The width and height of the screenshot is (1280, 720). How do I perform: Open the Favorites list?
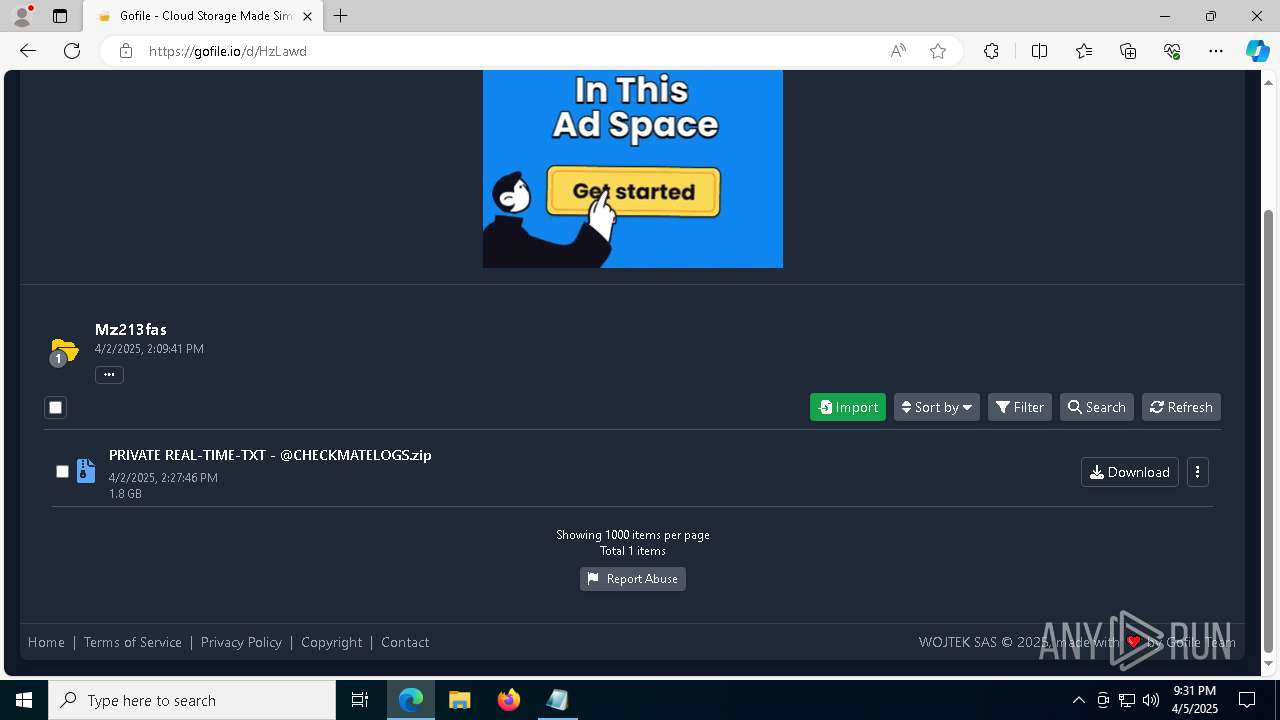[1084, 51]
